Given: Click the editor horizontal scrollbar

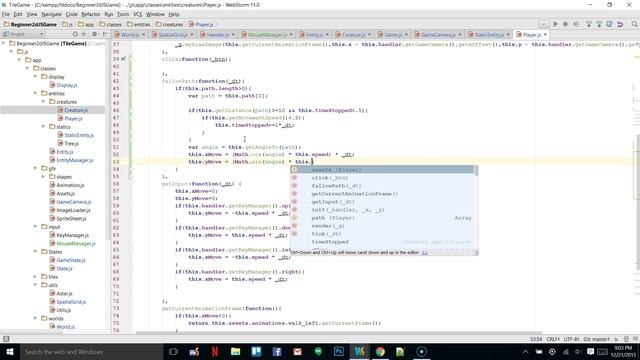Looking at the screenshot, I should [339, 333].
